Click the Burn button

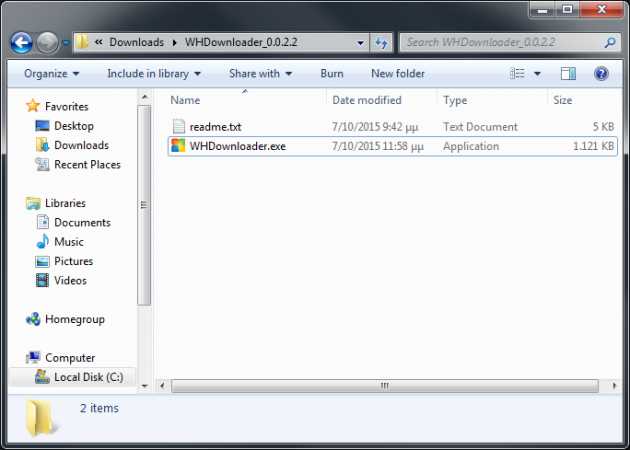(332, 74)
